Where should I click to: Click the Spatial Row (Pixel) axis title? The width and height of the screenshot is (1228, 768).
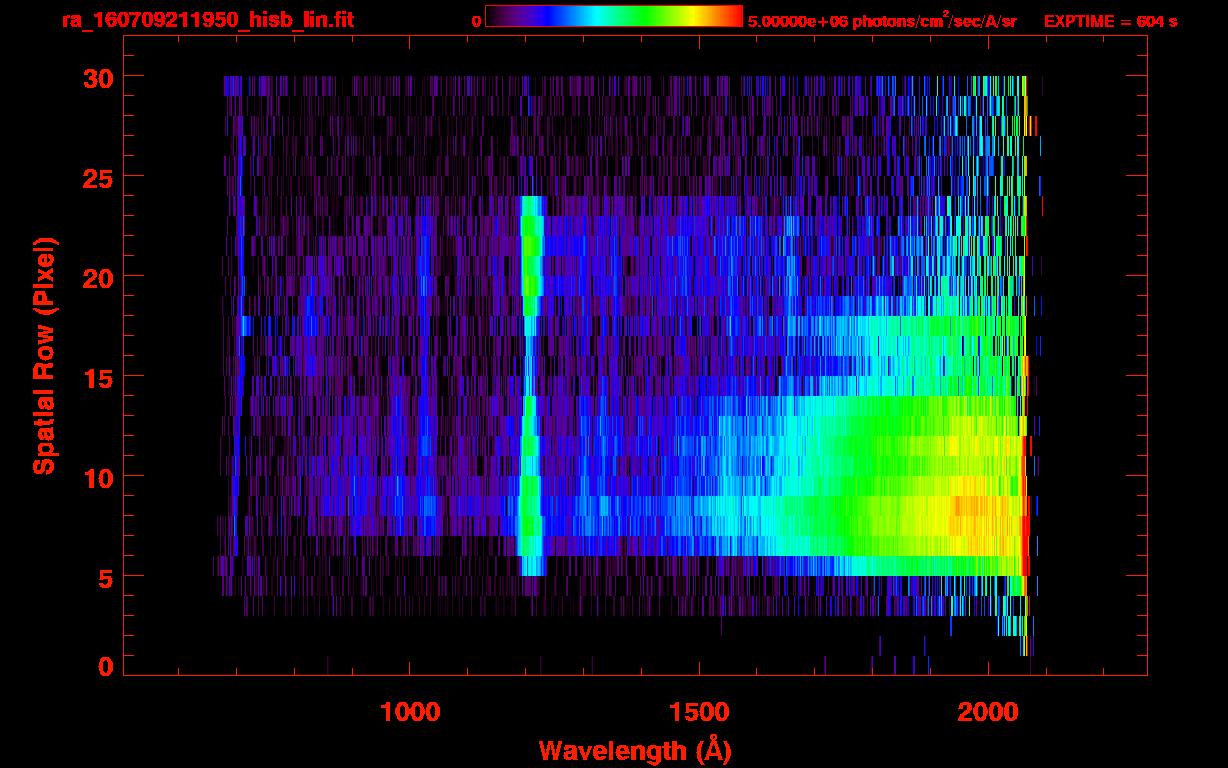click(x=44, y=356)
